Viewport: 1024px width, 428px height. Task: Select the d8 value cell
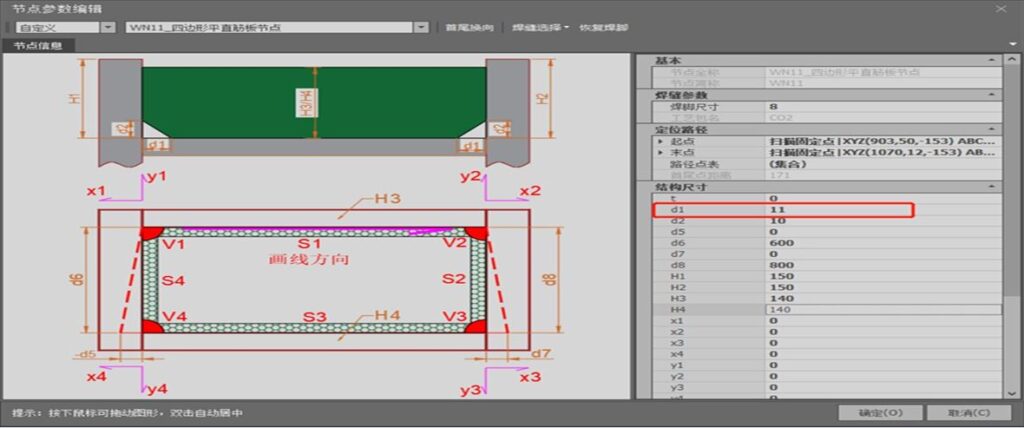pos(882,265)
